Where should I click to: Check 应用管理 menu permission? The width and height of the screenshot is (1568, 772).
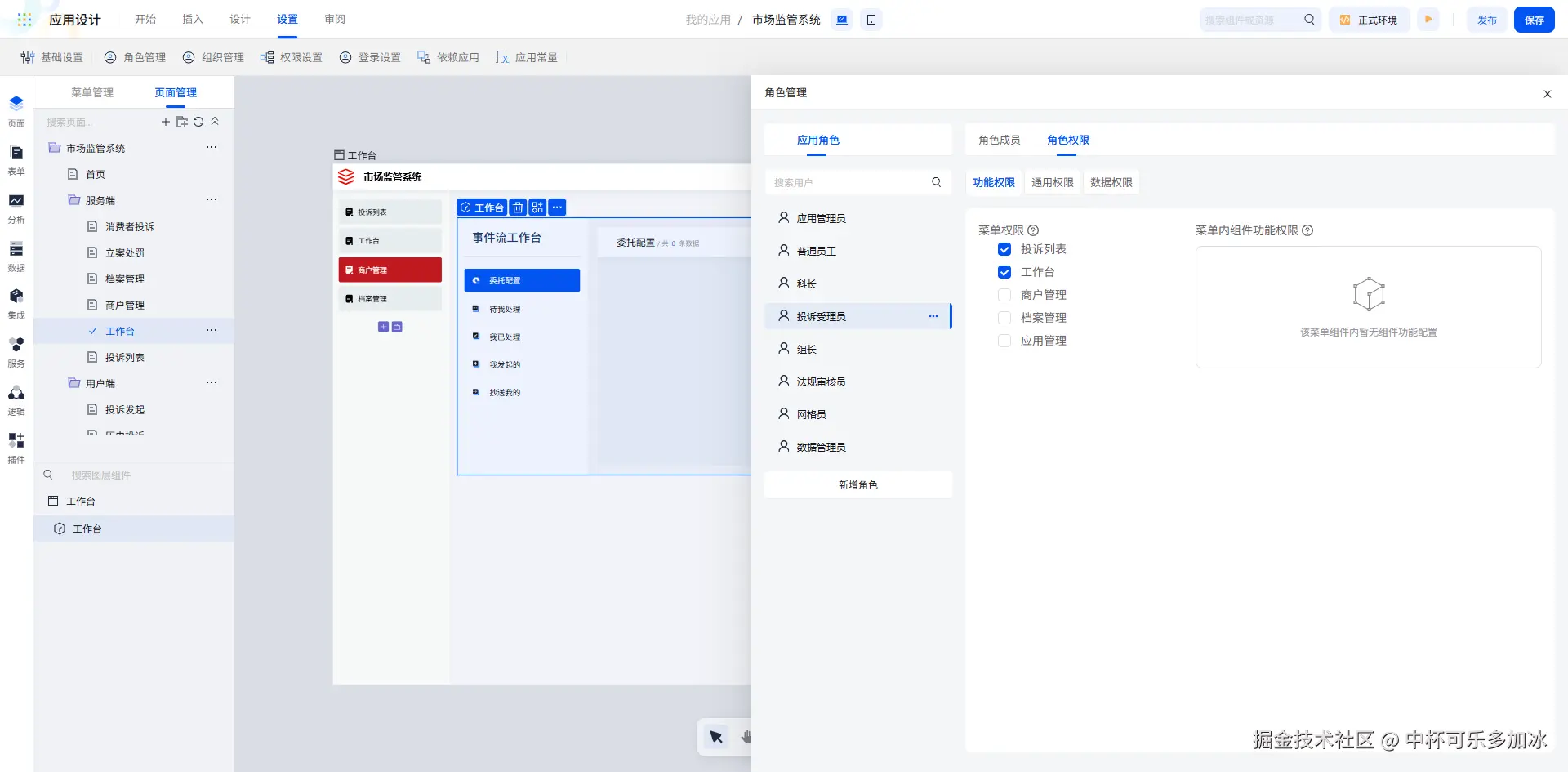click(x=1004, y=341)
